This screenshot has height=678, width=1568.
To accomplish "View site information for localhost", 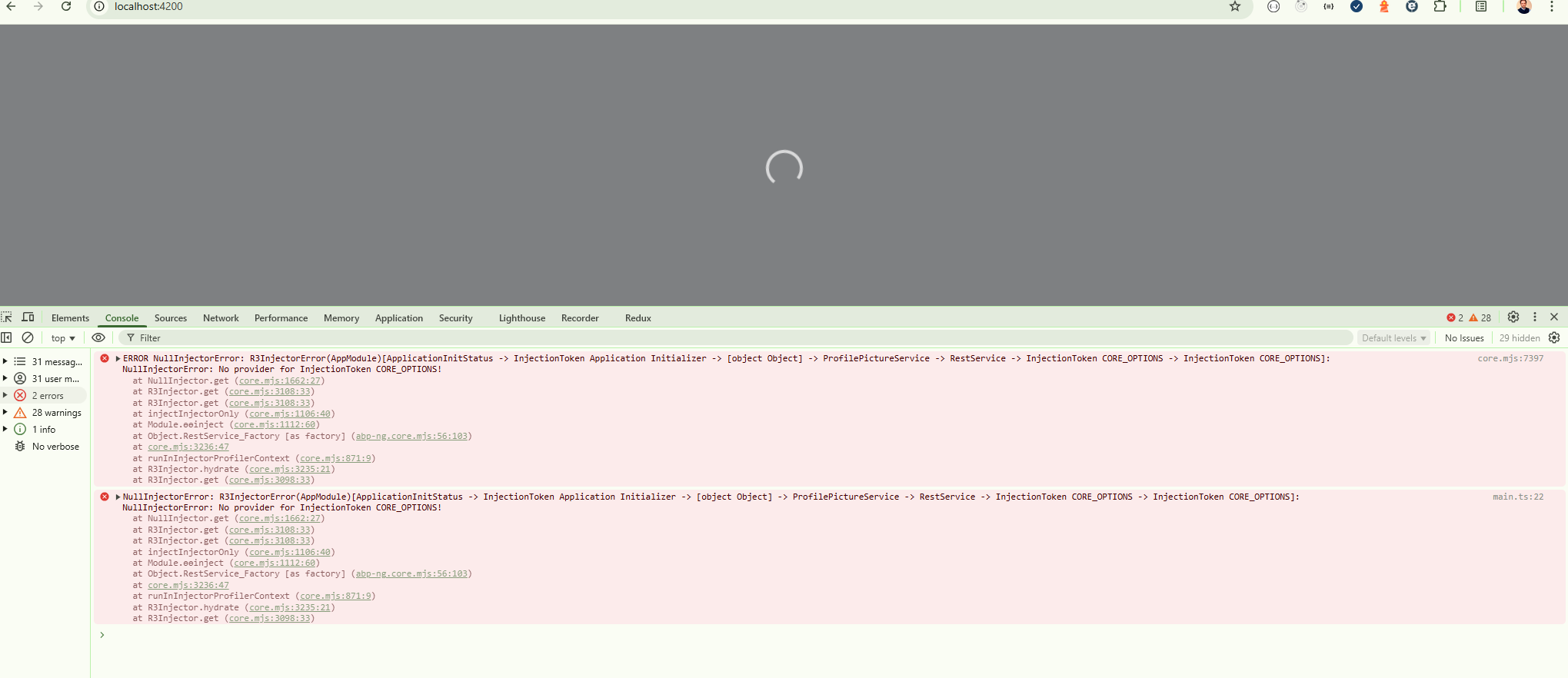I will coord(99,6).
